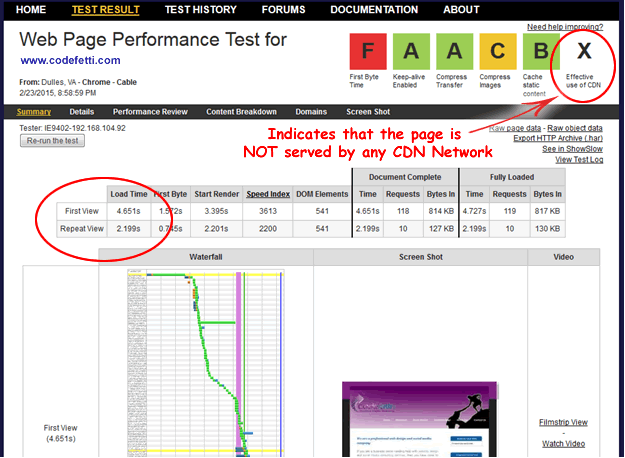This screenshot has height=458, width=625.
Task: Click the Re-run the test button
Action: pos(52,141)
